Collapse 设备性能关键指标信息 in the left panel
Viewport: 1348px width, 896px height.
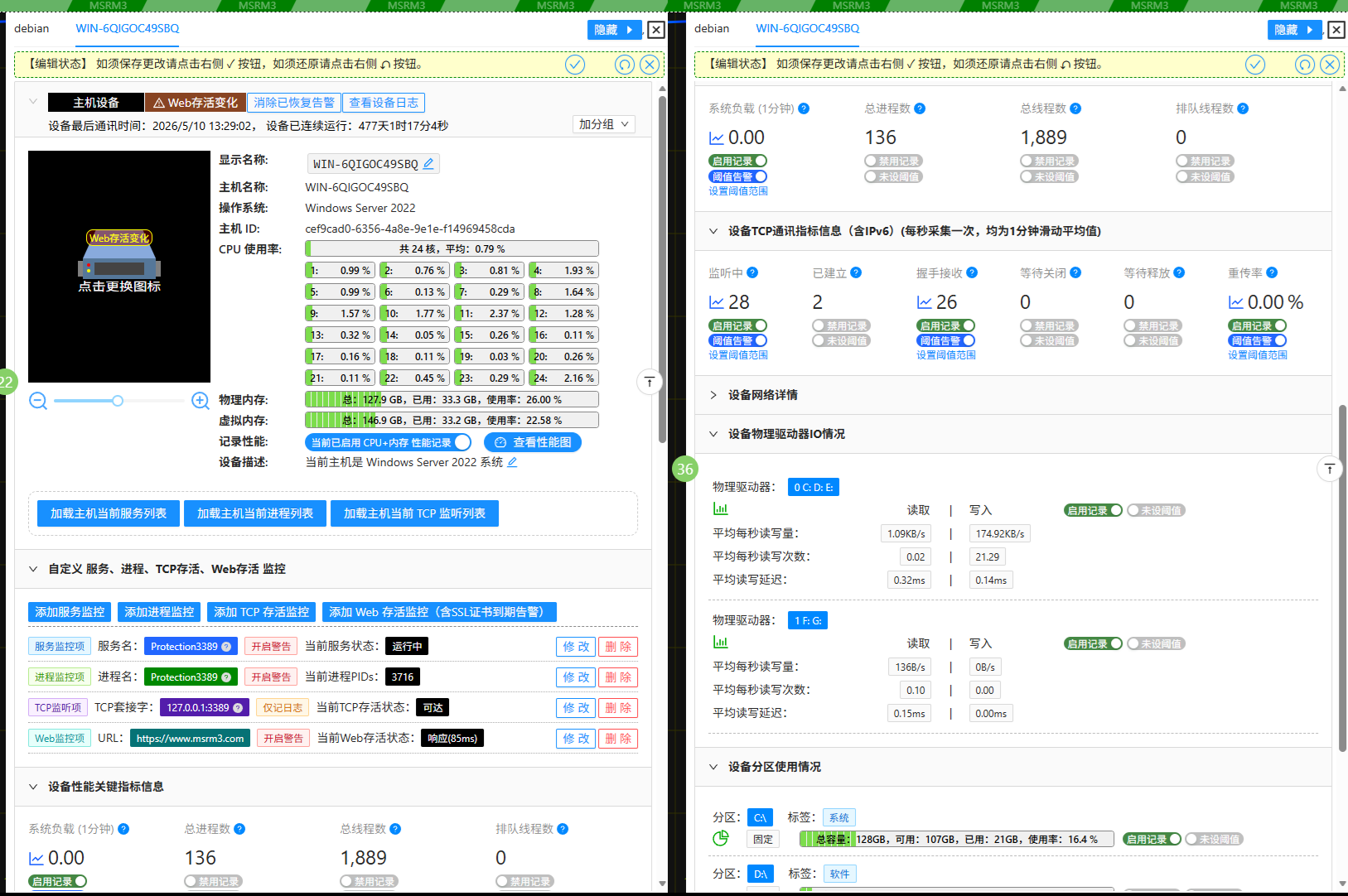(33, 787)
